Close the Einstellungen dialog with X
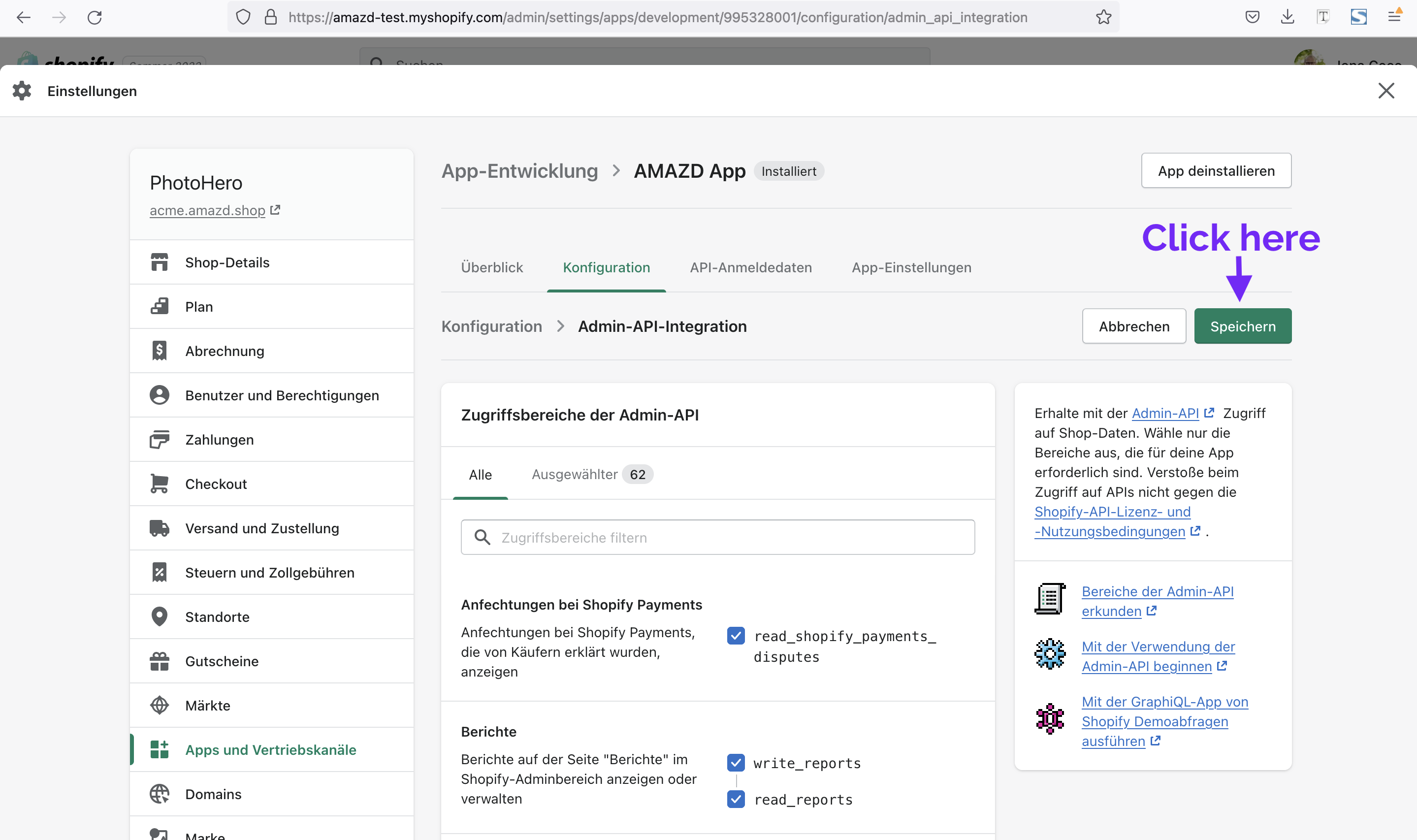Screen dimensions: 1417x840 [x=1386, y=91]
